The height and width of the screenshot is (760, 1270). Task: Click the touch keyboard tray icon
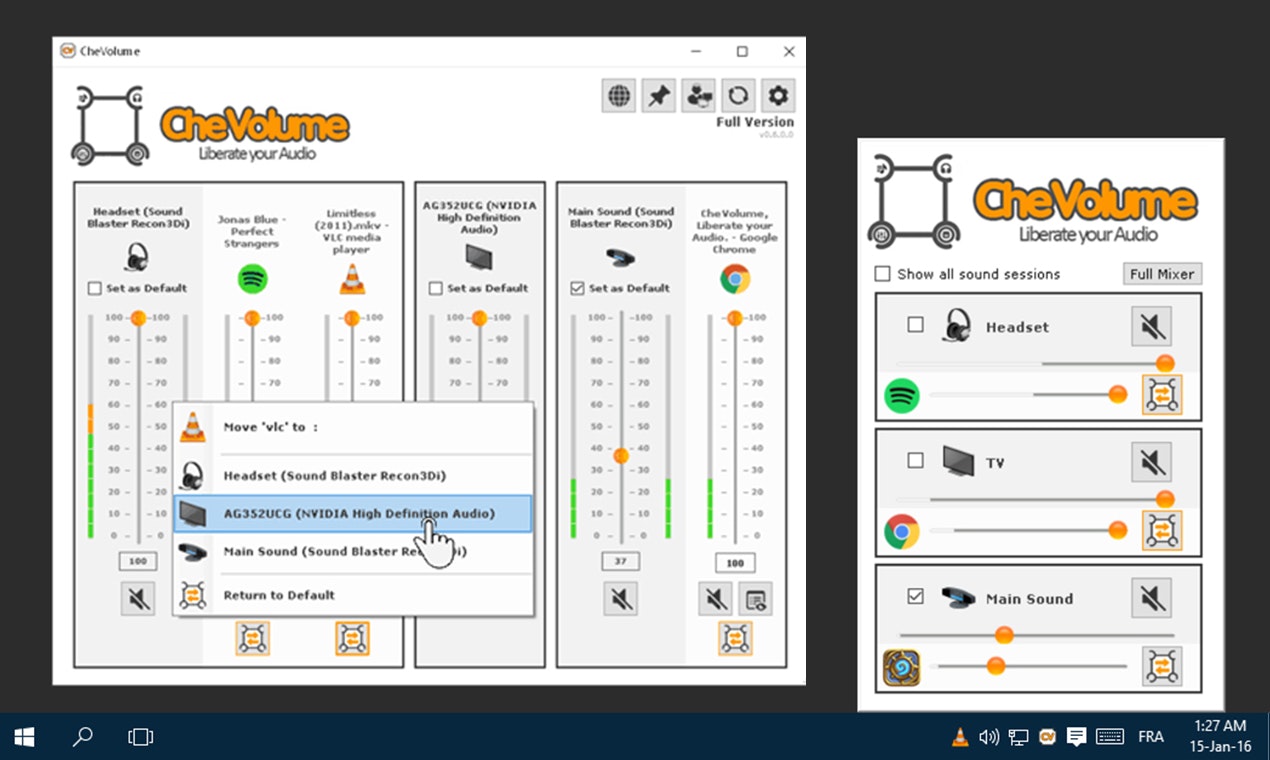coord(1110,737)
